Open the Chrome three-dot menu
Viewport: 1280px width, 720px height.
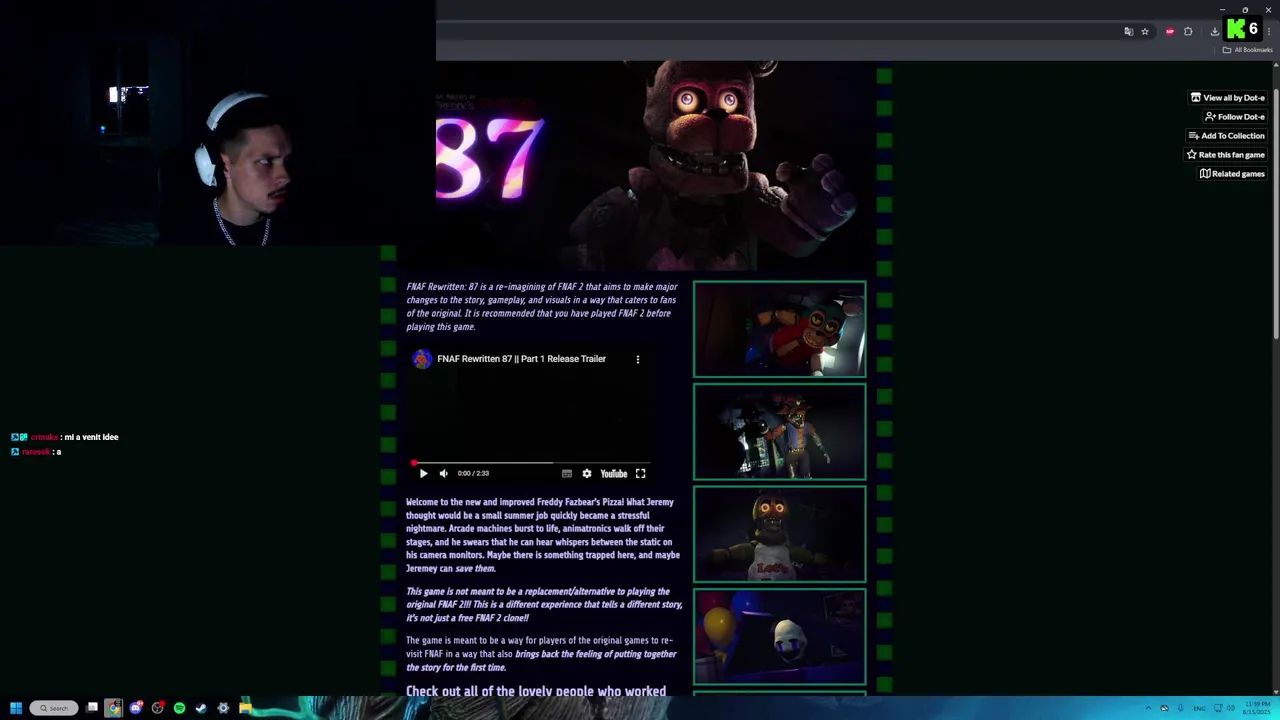coord(1269,32)
